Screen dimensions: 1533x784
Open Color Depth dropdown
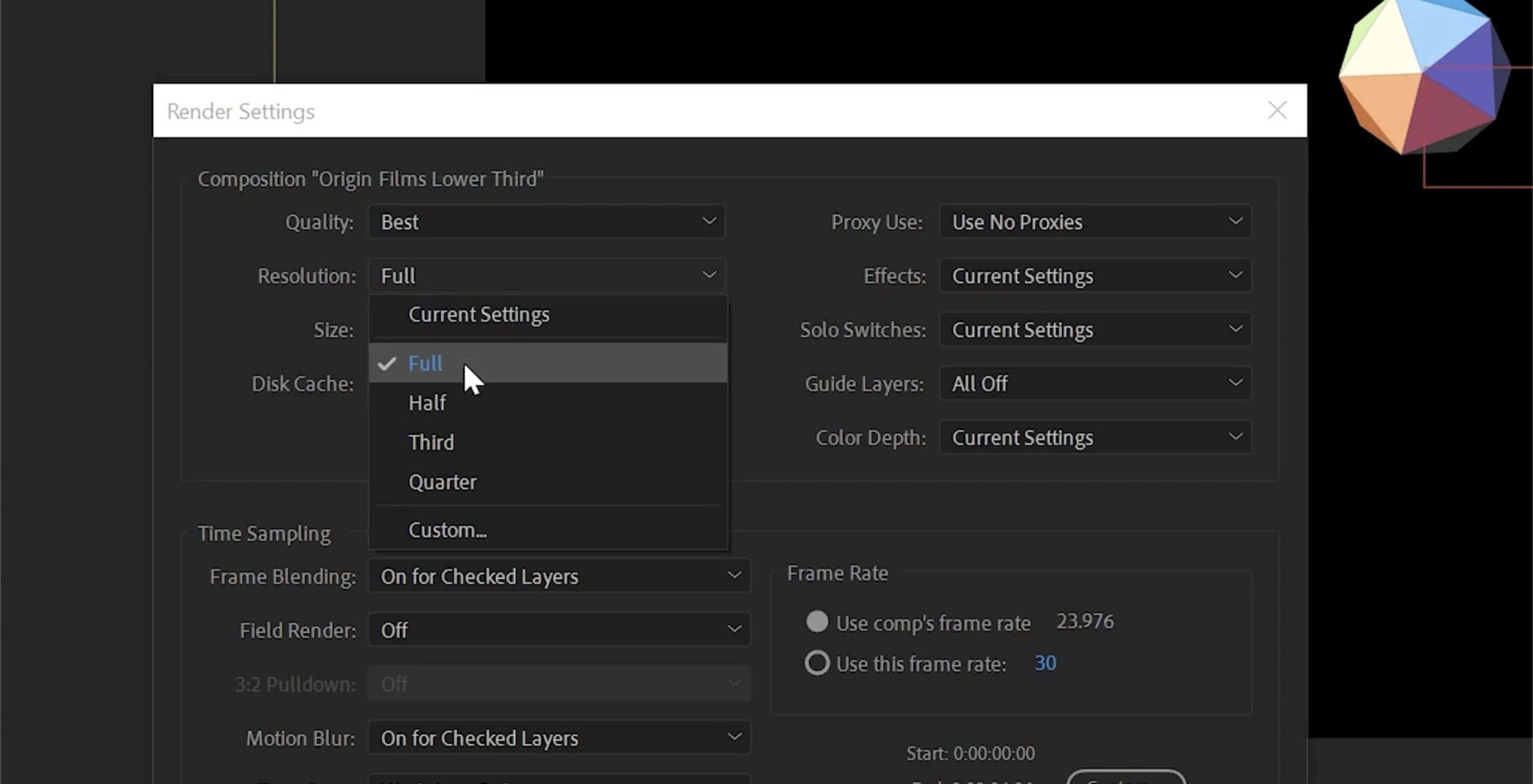1095,437
